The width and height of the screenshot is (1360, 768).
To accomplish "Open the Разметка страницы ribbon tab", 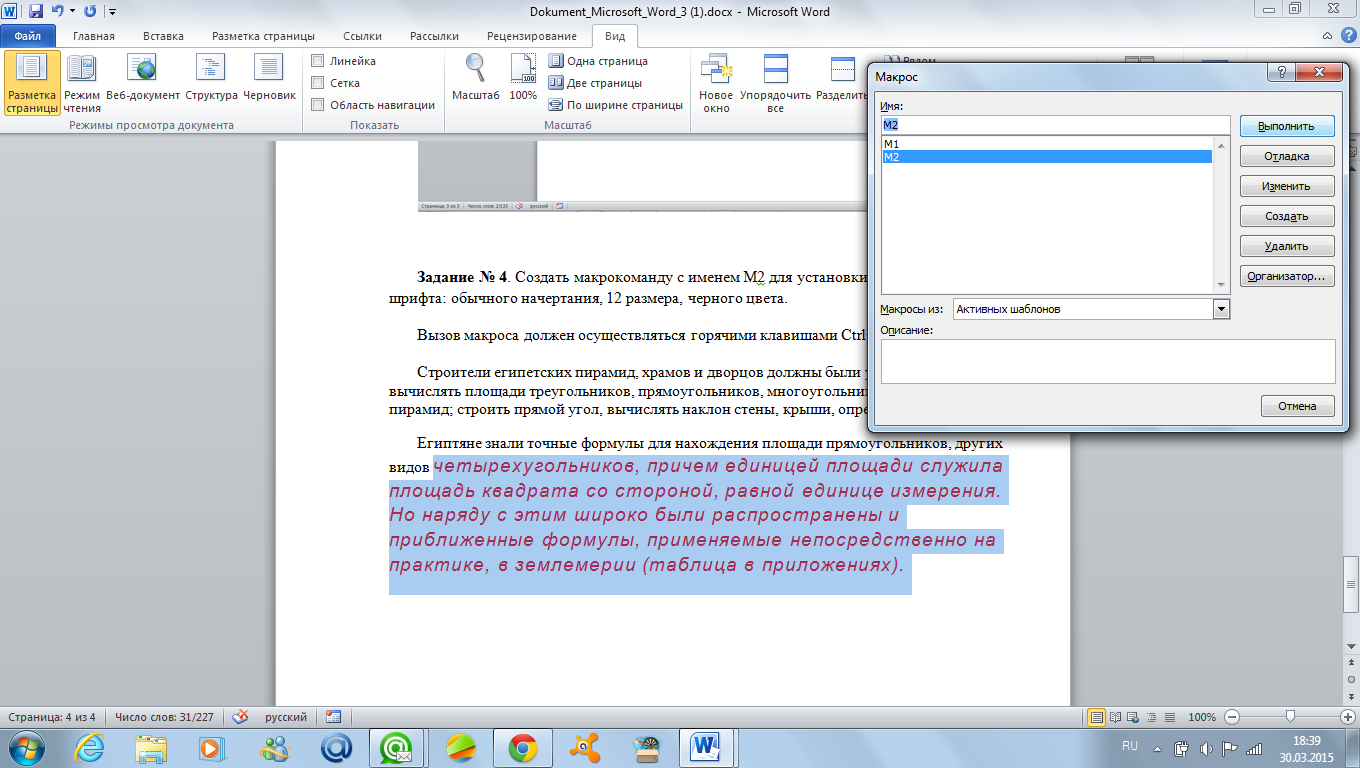I will pos(261,35).
